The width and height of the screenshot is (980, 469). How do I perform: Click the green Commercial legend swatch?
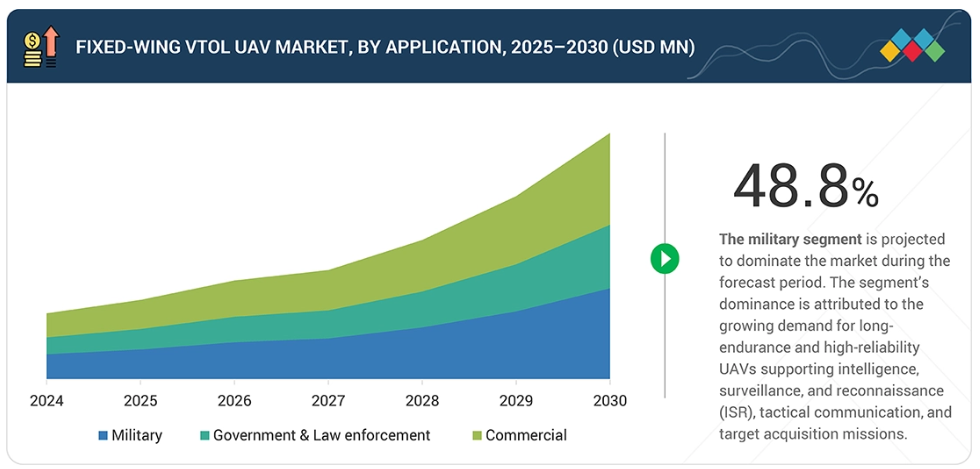click(477, 436)
